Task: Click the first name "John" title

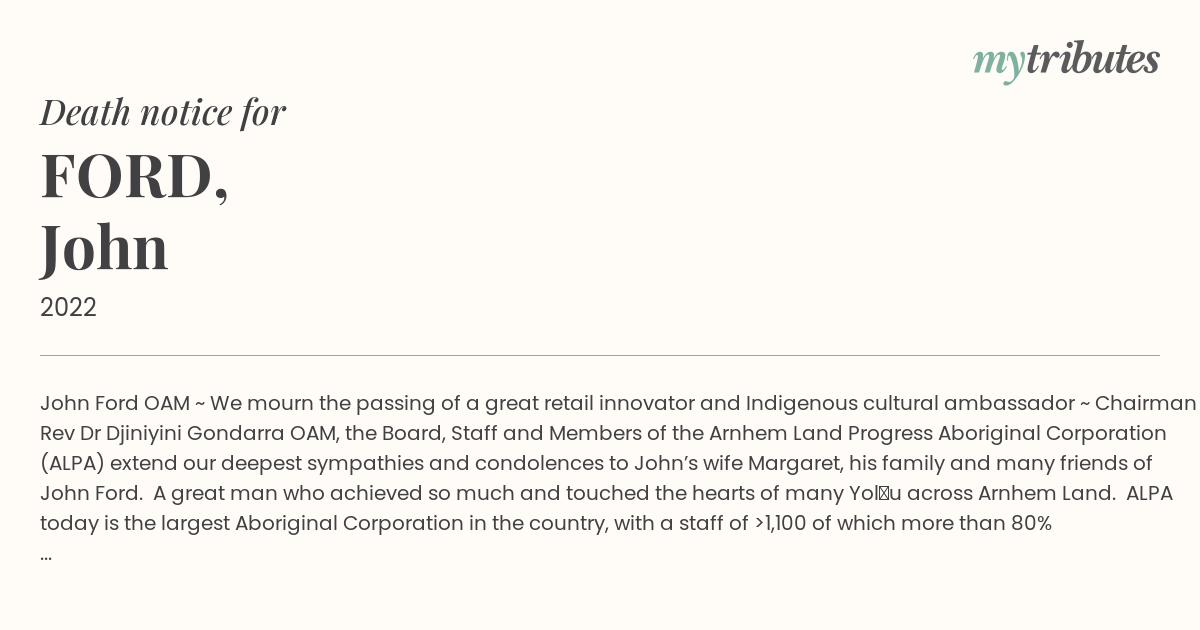Action: pyautogui.click(x=104, y=248)
